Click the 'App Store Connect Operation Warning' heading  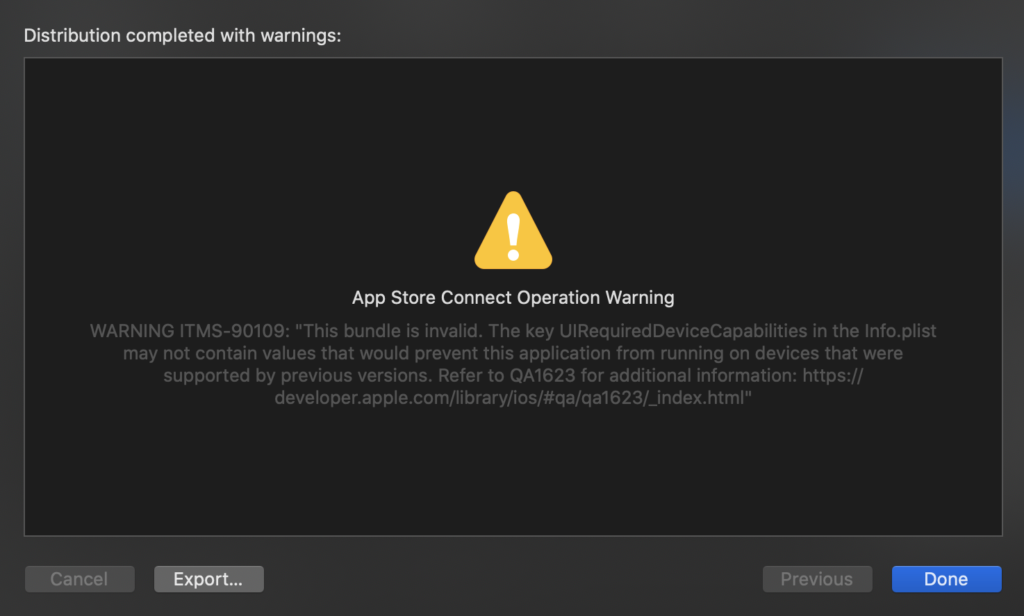(x=512, y=297)
